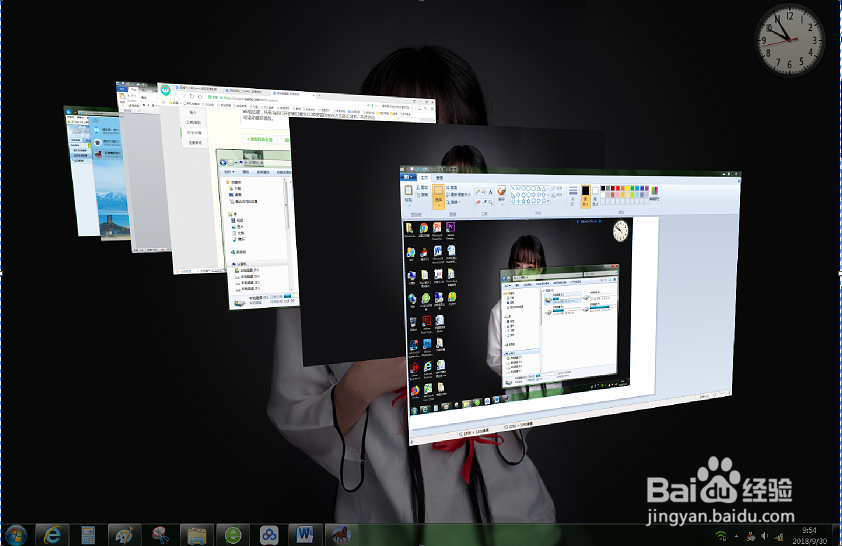Click the analog clock desktop gadget

(x=789, y=40)
